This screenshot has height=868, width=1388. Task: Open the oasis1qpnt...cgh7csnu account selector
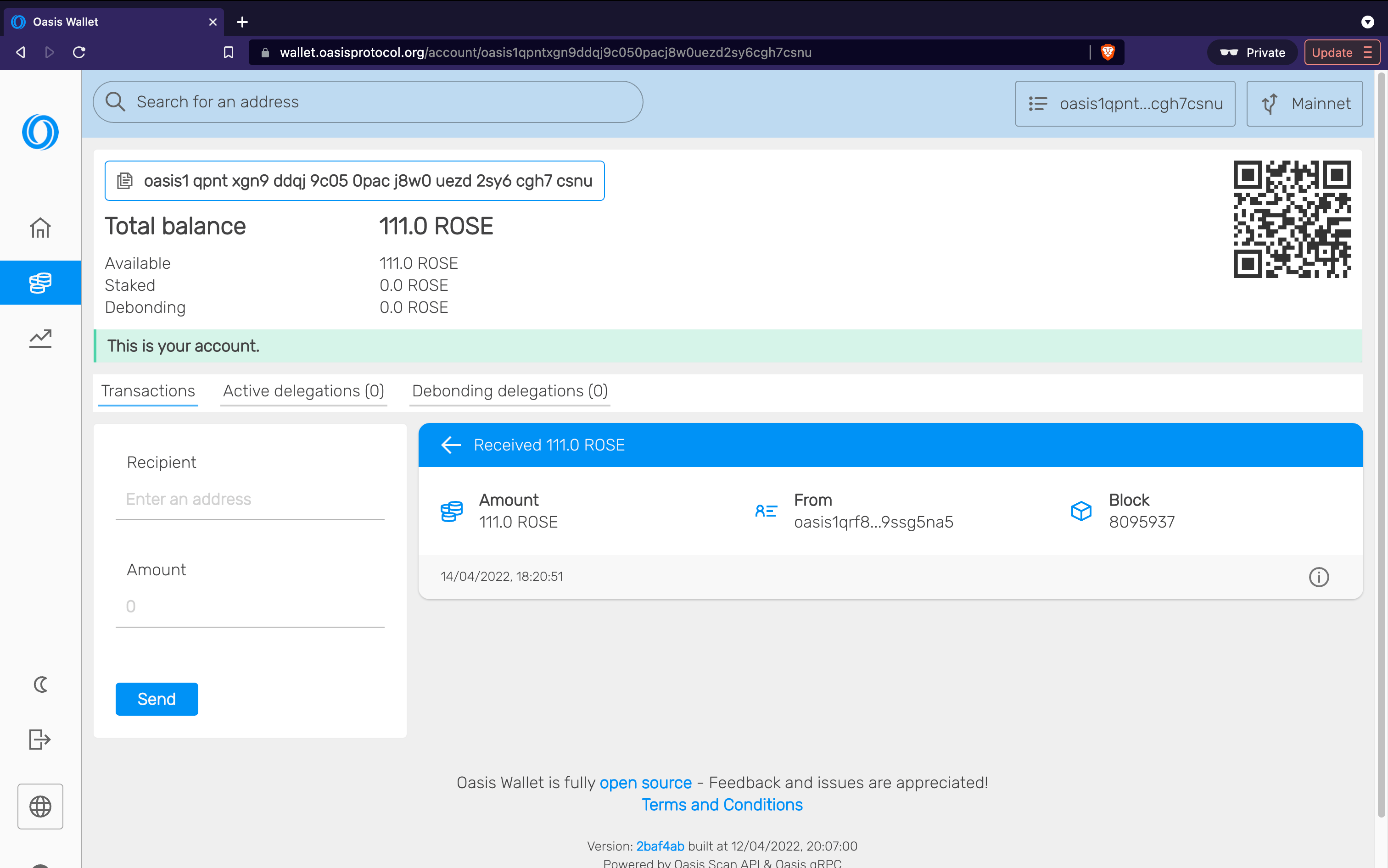pyautogui.click(x=1125, y=103)
